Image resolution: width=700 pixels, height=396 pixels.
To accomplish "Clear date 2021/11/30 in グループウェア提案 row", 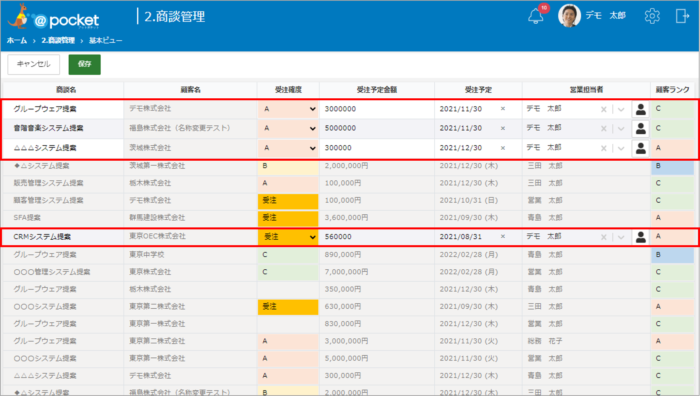I will [x=503, y=109].
